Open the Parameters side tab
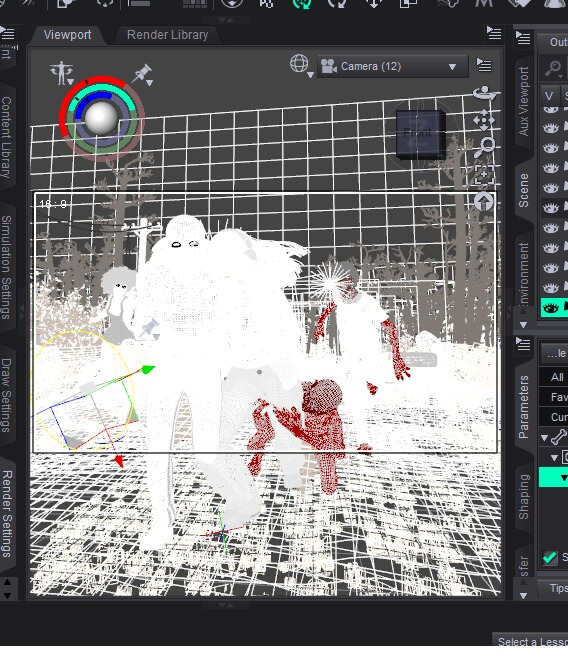This screenshot has height=661, width=568. (x=523, y=406)
